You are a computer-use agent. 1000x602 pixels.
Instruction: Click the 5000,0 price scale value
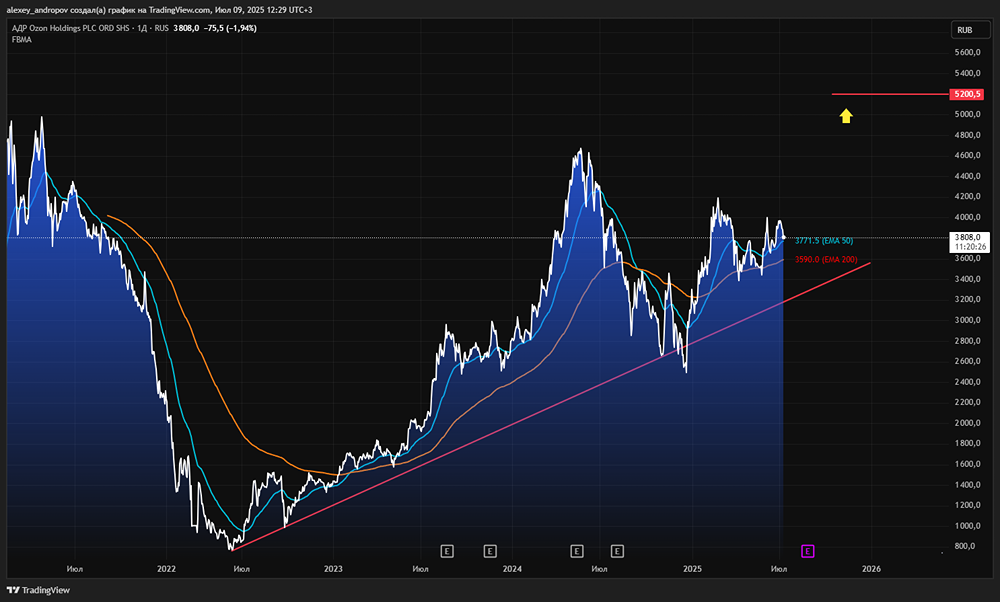[x=967, y=114]
